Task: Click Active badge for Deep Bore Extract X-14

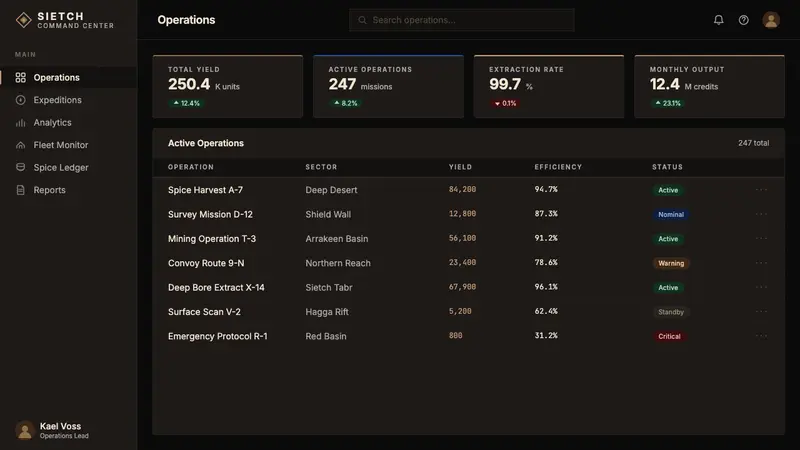Action: [668, 288]
